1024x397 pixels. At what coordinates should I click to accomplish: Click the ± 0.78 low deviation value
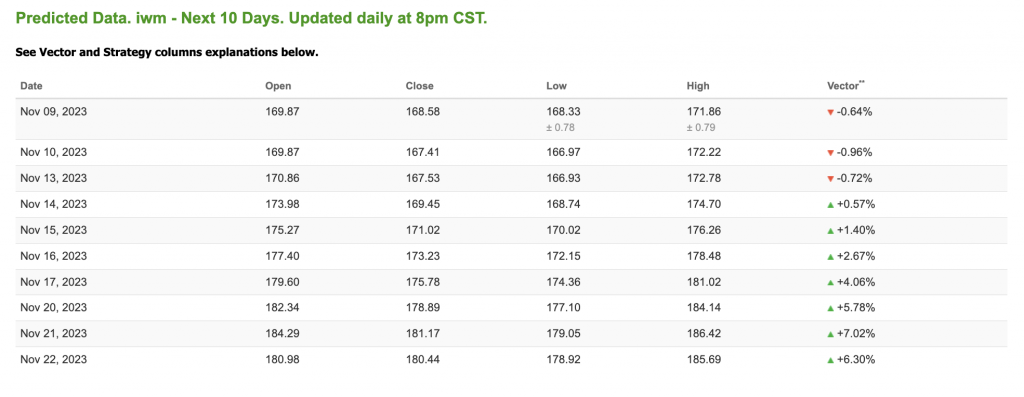(560, 127)
